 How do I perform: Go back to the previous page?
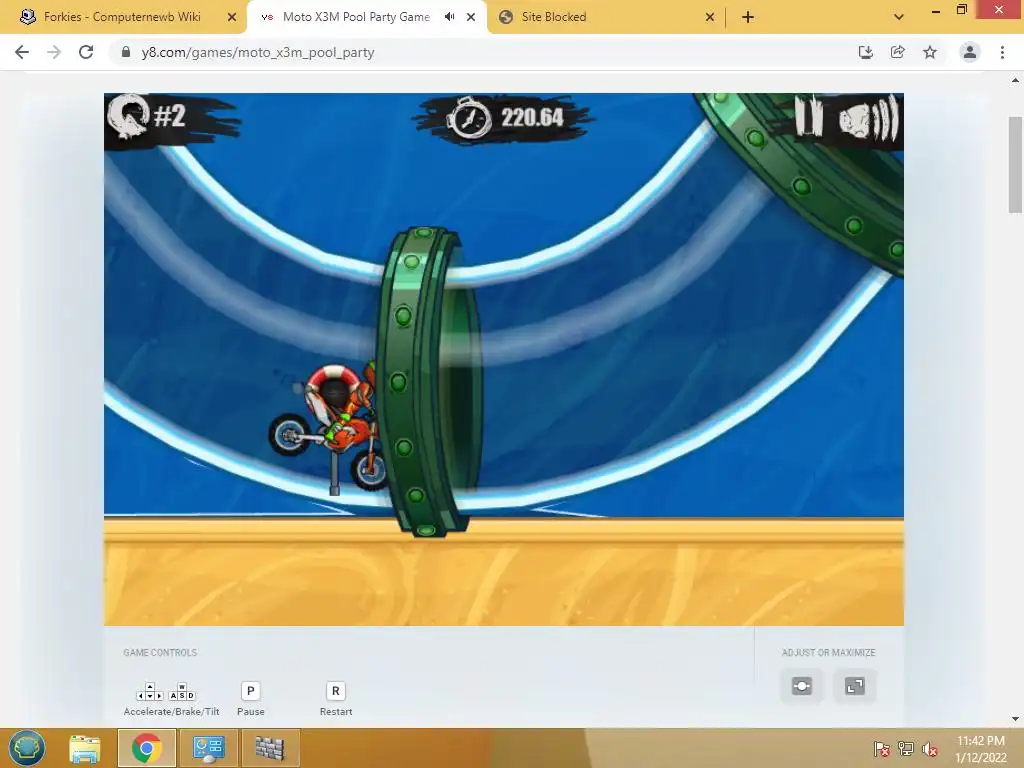click(22, 52)
